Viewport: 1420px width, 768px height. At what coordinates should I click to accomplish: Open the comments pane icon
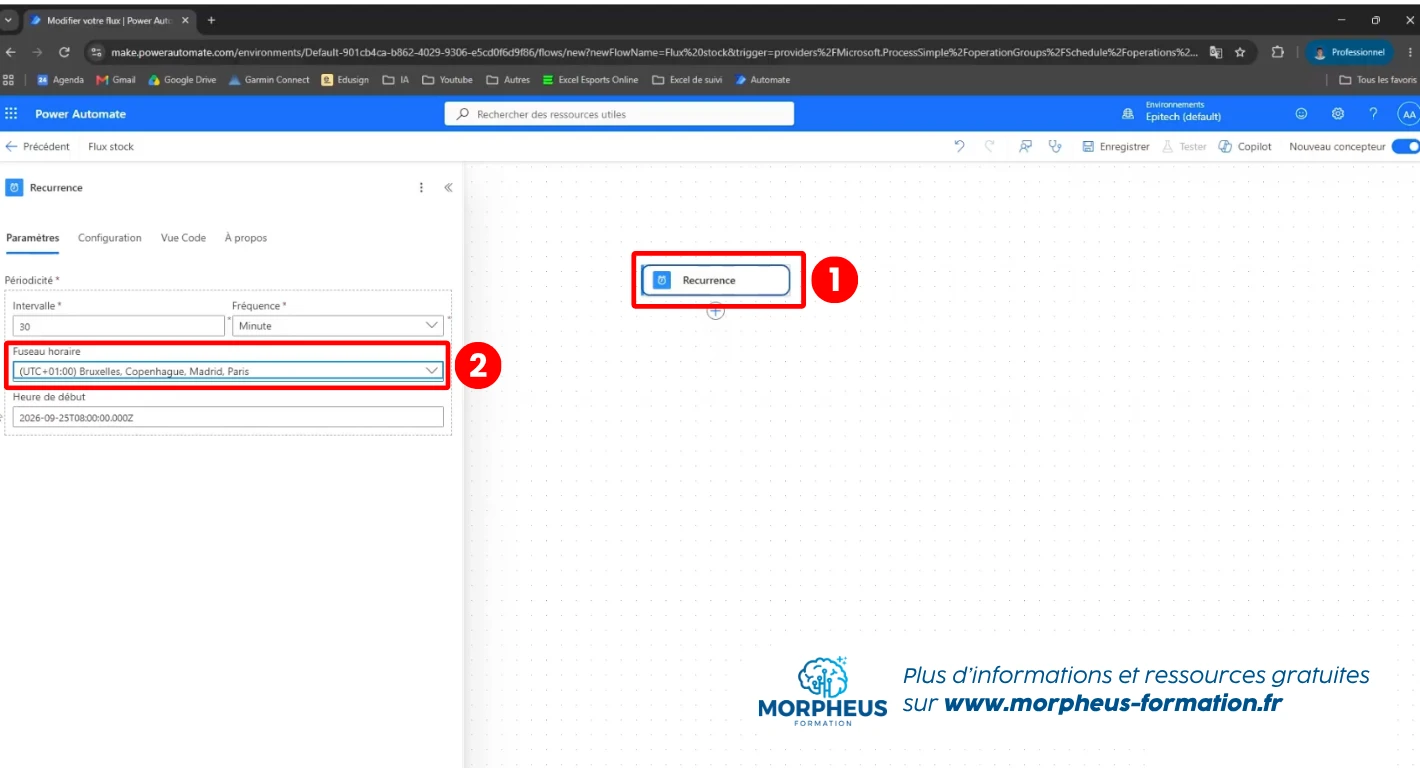pos(1025,146)
